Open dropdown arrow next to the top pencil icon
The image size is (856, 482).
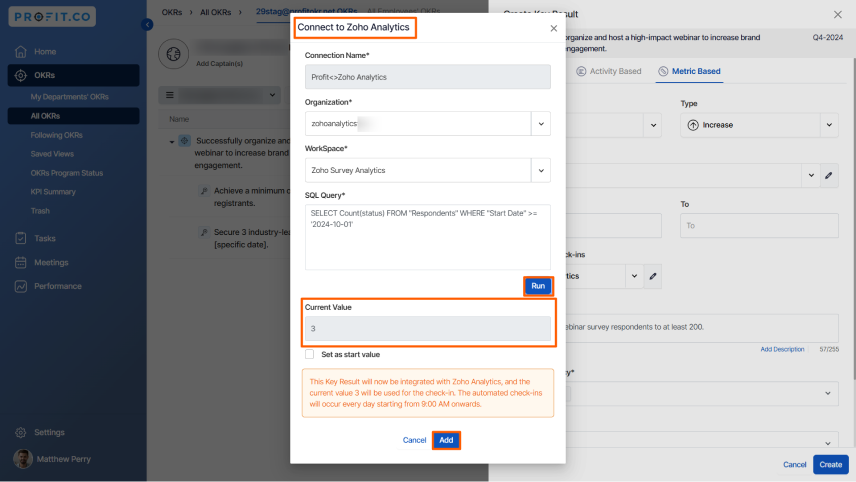coord(811,176)
